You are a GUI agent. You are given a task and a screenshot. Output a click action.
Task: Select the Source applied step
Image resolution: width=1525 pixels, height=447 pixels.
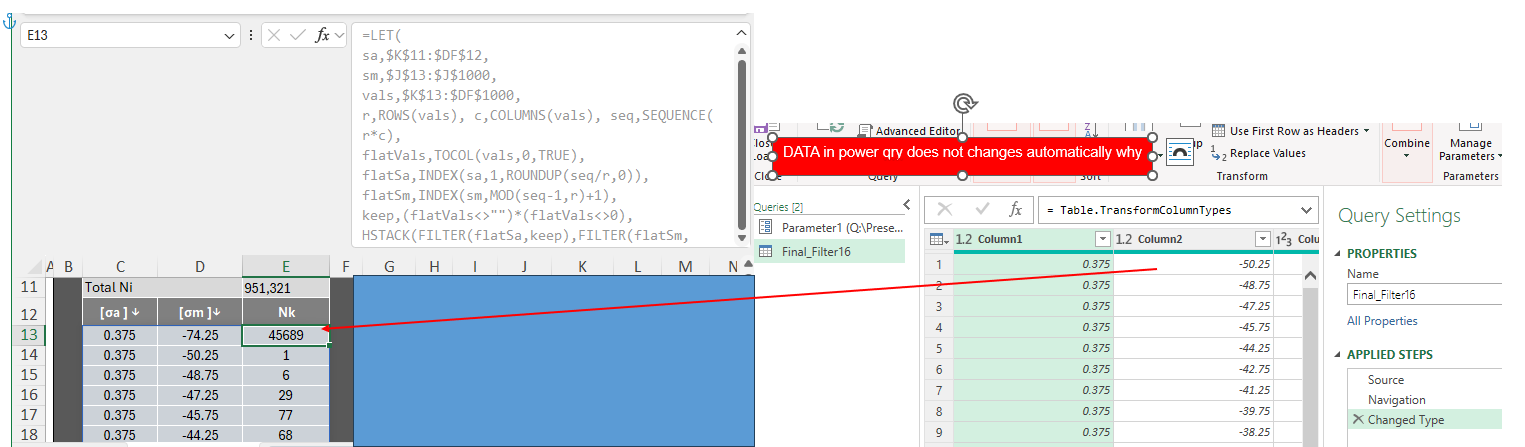coord(1424,380)
